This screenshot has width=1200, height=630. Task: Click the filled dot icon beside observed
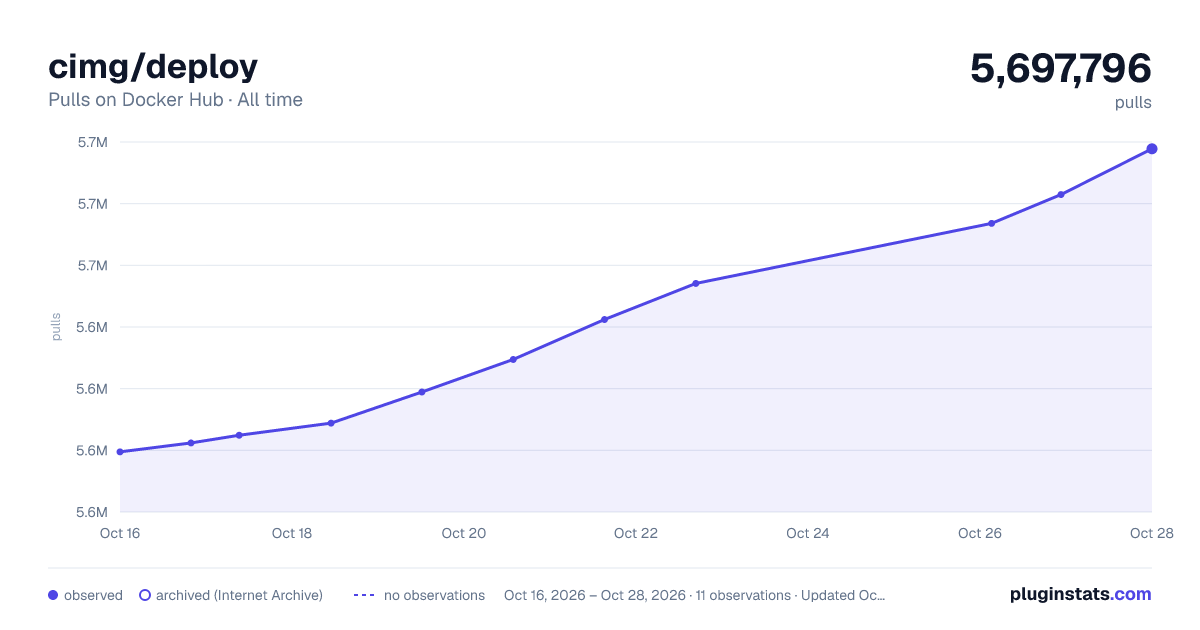pyautogui.click(x=53, y=595)
